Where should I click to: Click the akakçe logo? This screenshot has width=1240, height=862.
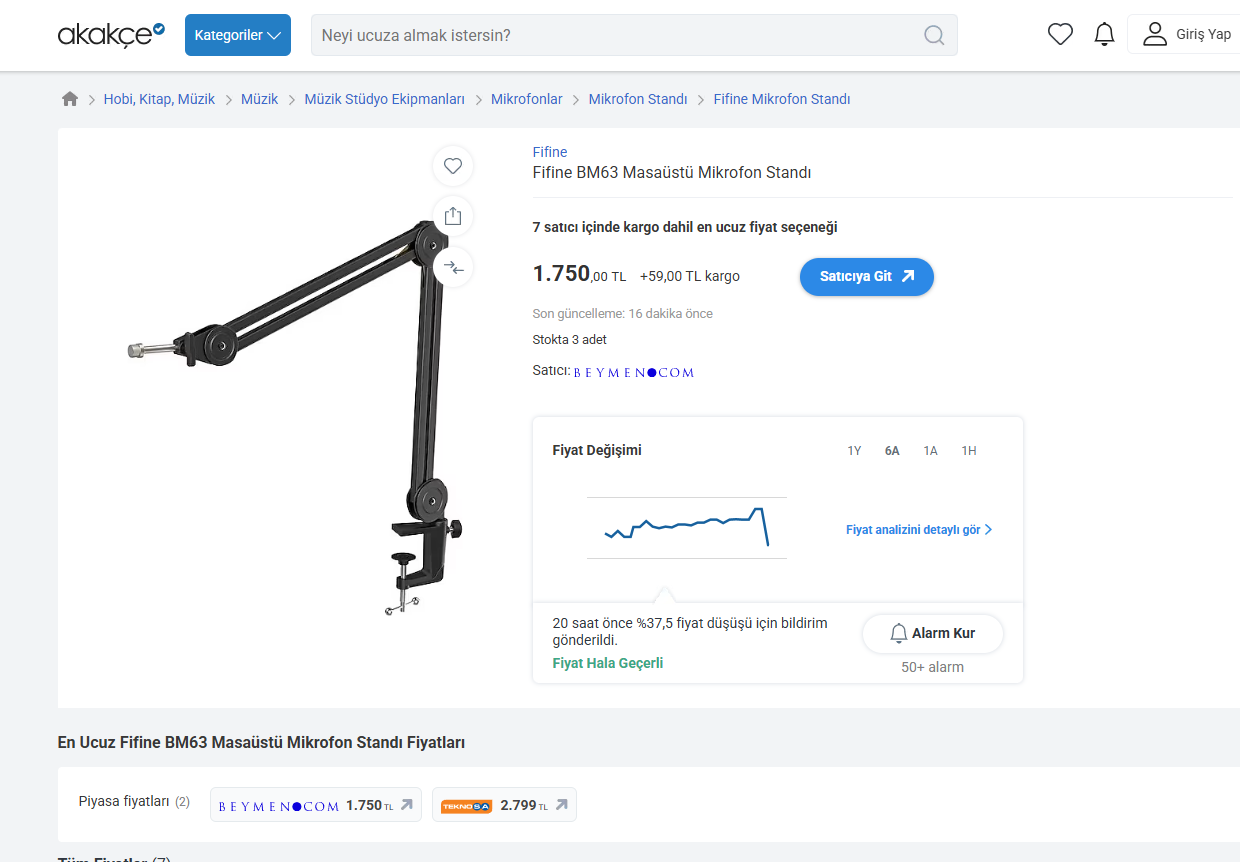(x=111, y=35)
